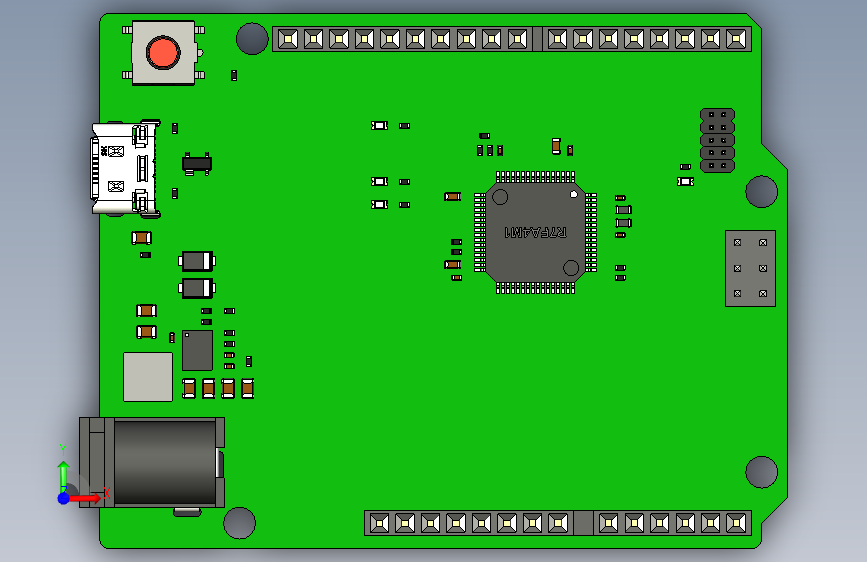
Task: Click the red X axis arrow
Action: (x=86, y=498)
